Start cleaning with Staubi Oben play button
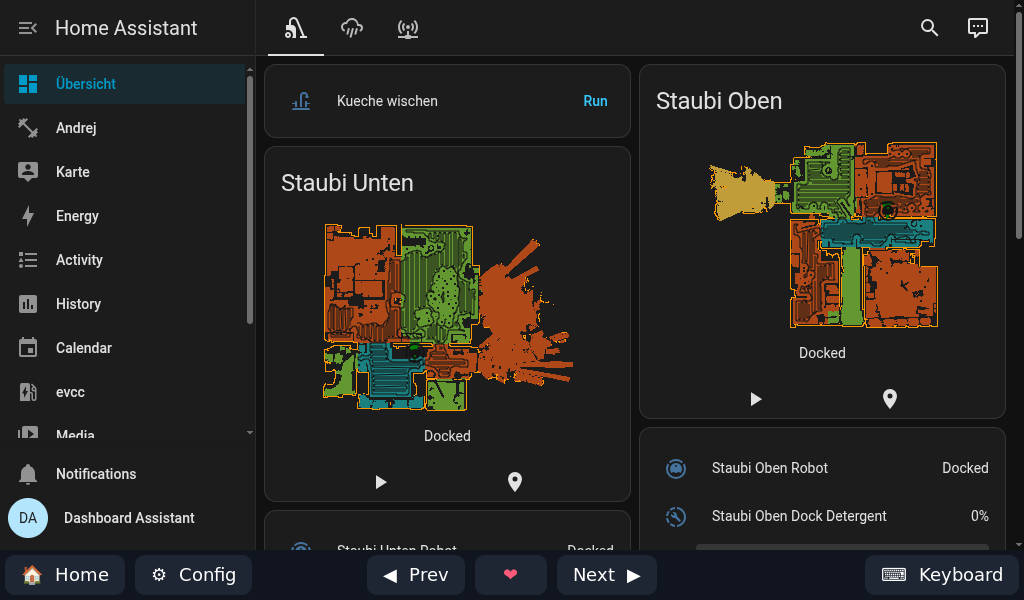Image resolution: width=1024 pixels, height=600 pixels. 756,399
